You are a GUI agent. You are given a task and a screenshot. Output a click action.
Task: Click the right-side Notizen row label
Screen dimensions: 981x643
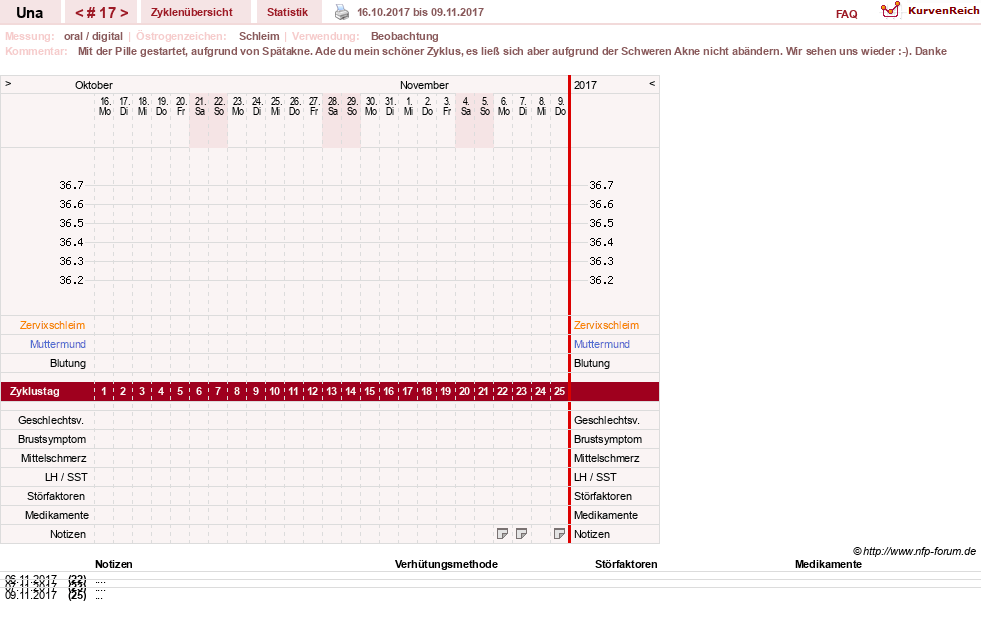(592, 534)
